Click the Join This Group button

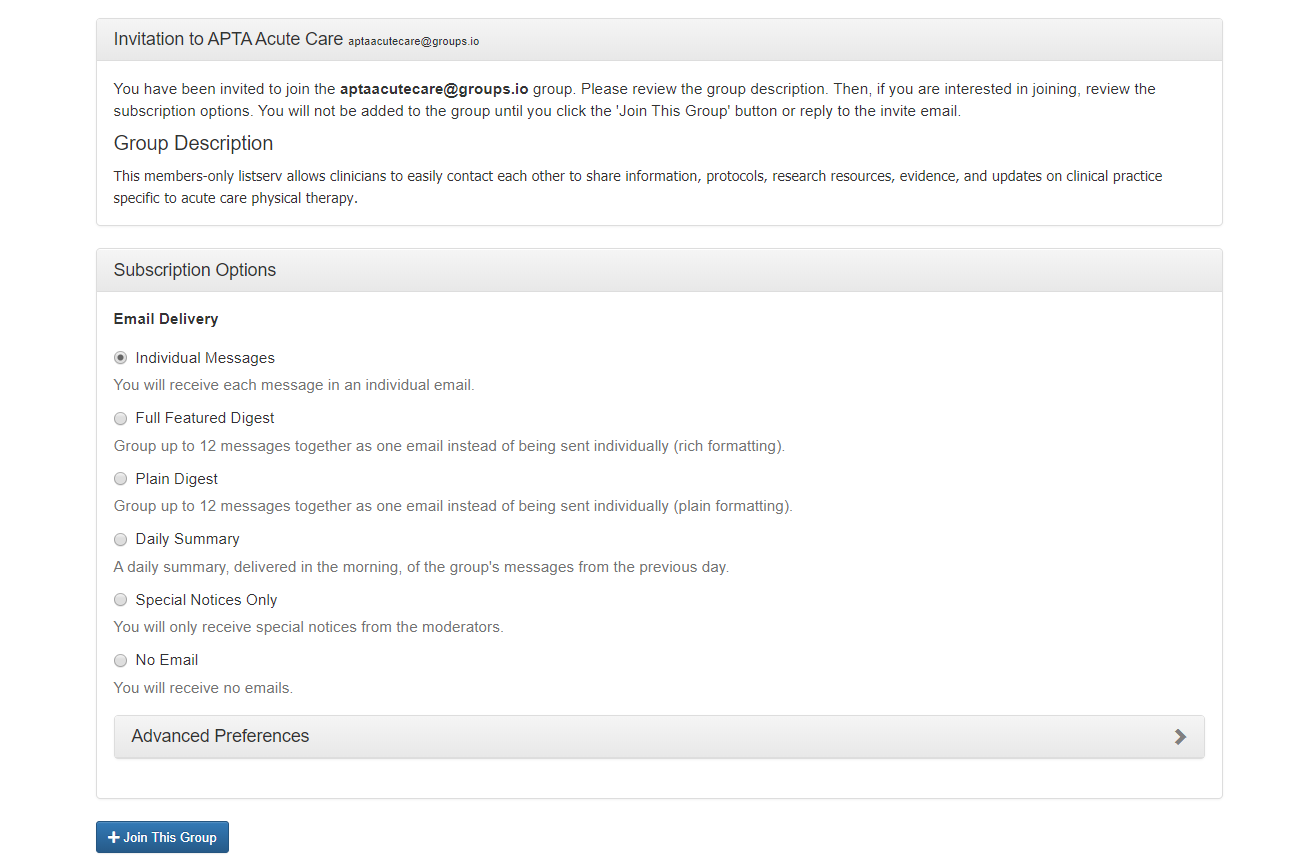tap(162, 837)
